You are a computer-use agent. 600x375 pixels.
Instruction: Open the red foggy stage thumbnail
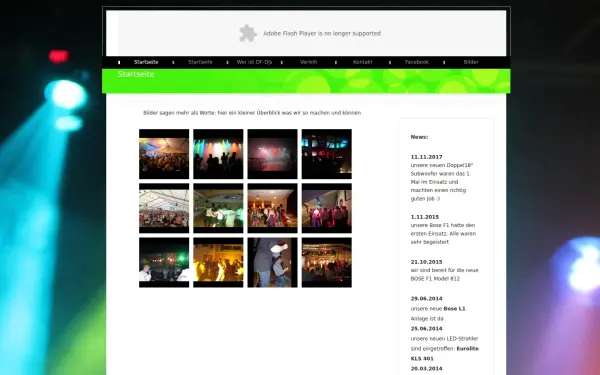point(272,154)
